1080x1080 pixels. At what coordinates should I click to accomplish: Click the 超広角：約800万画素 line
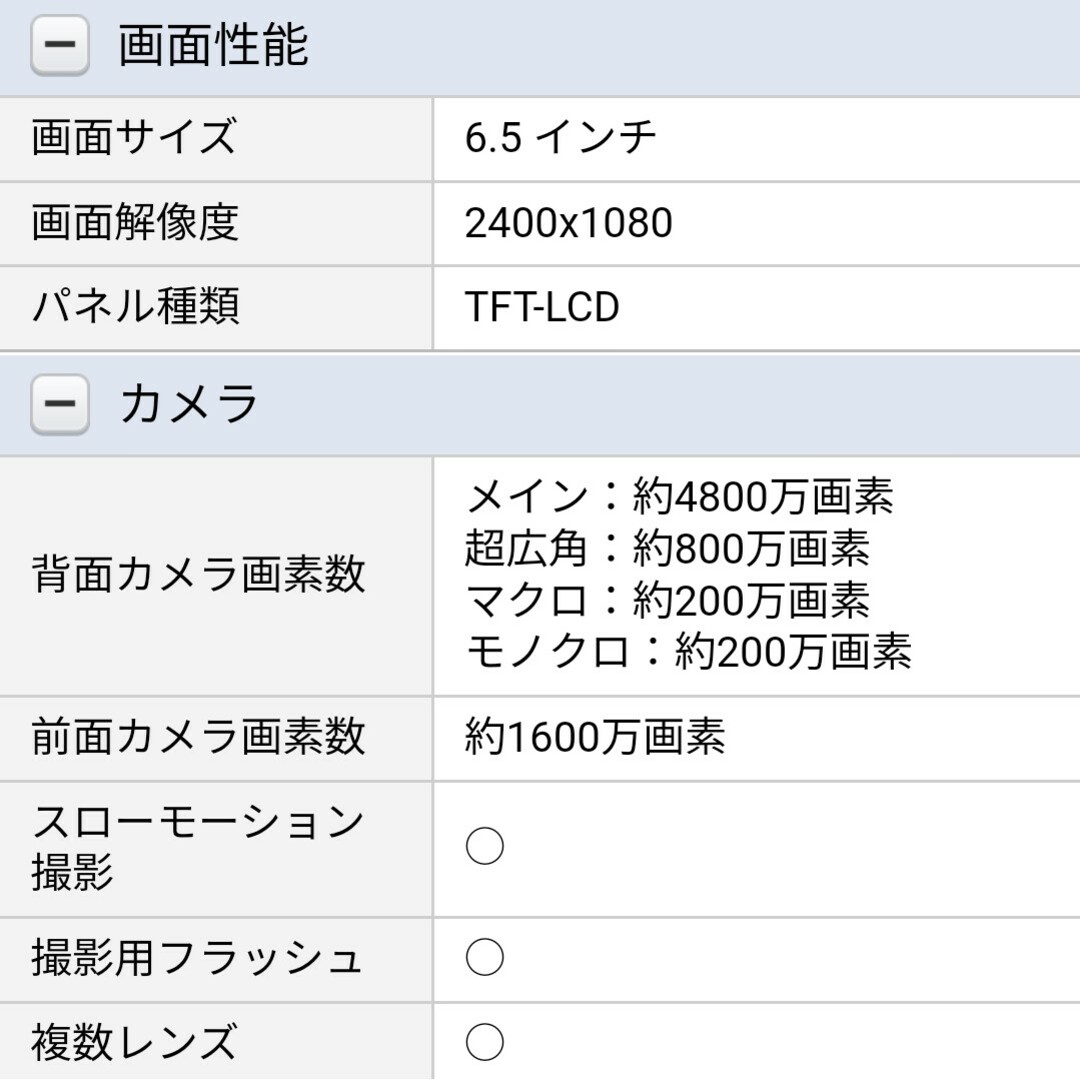(667, 548)
